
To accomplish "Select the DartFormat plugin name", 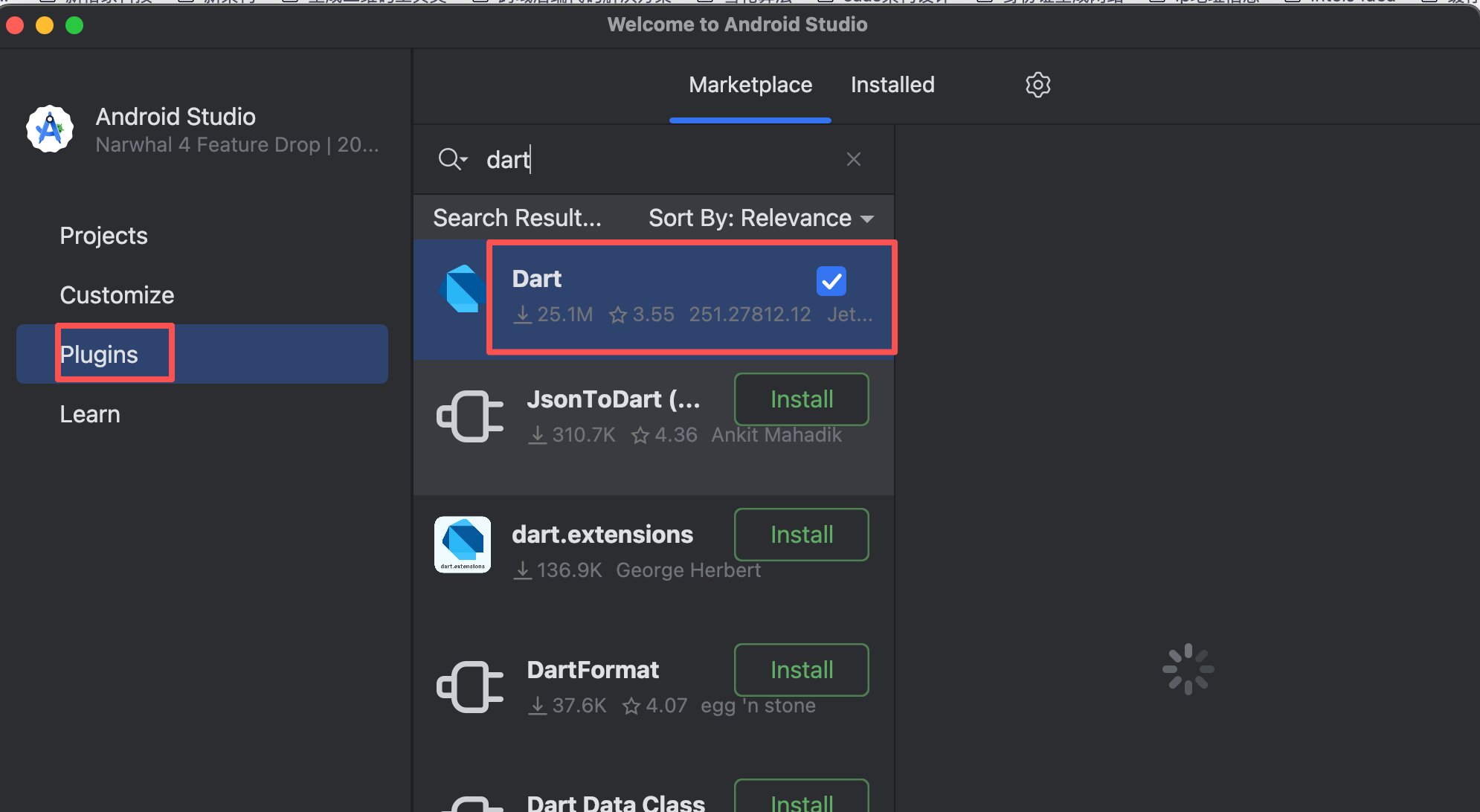I will [593, 670].
